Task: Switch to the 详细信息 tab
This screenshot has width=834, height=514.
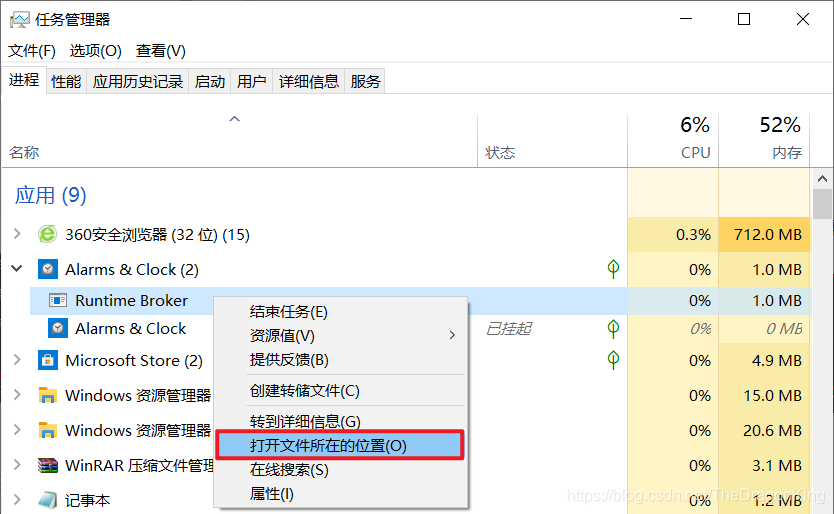Action: [x=309, y=82]
